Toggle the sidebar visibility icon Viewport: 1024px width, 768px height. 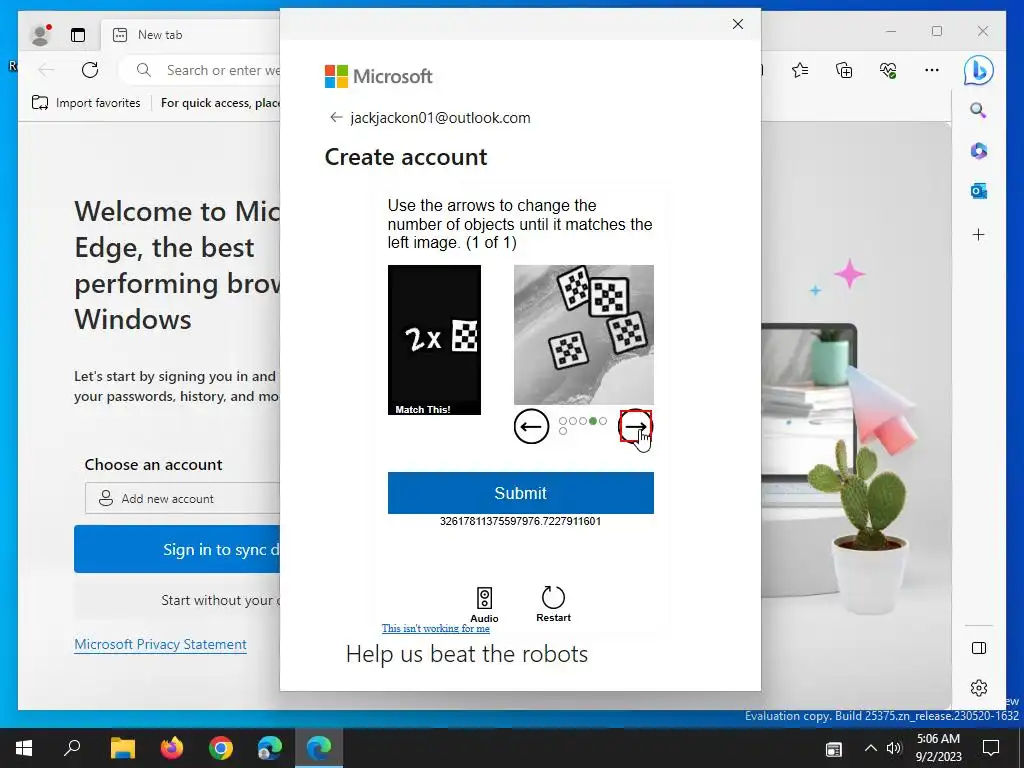pyautogui.click(x=978, y=648)
